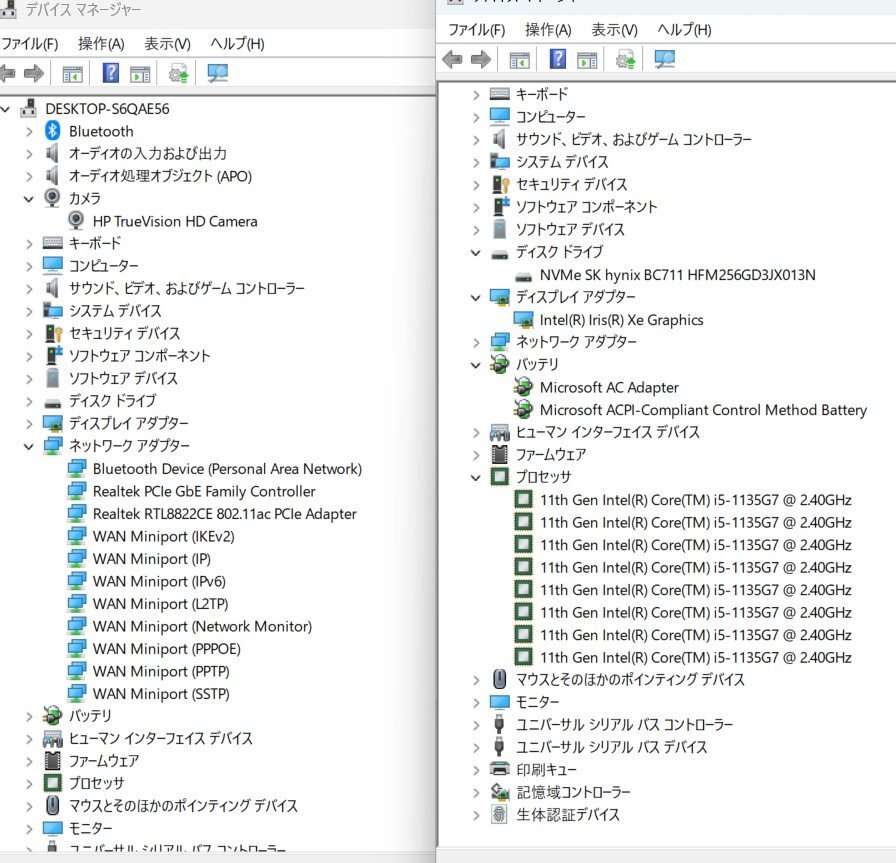Screen dimensions: 896x863
Task: Select WAN Miniport (Network Monitor)
Action: click(202, 626)
